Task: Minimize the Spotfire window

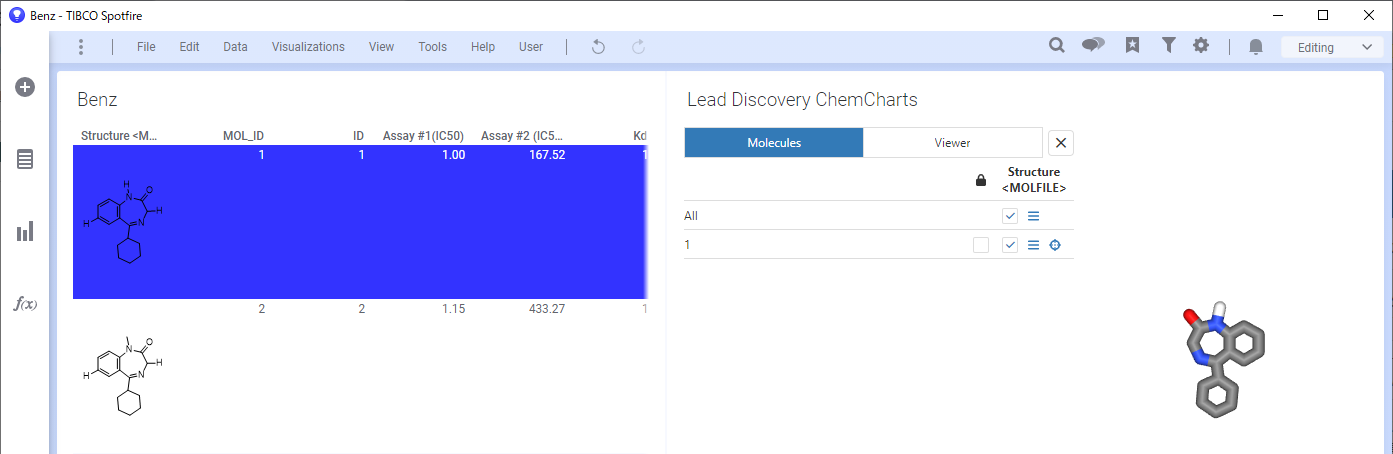Action: click(x=1277, y=15)
